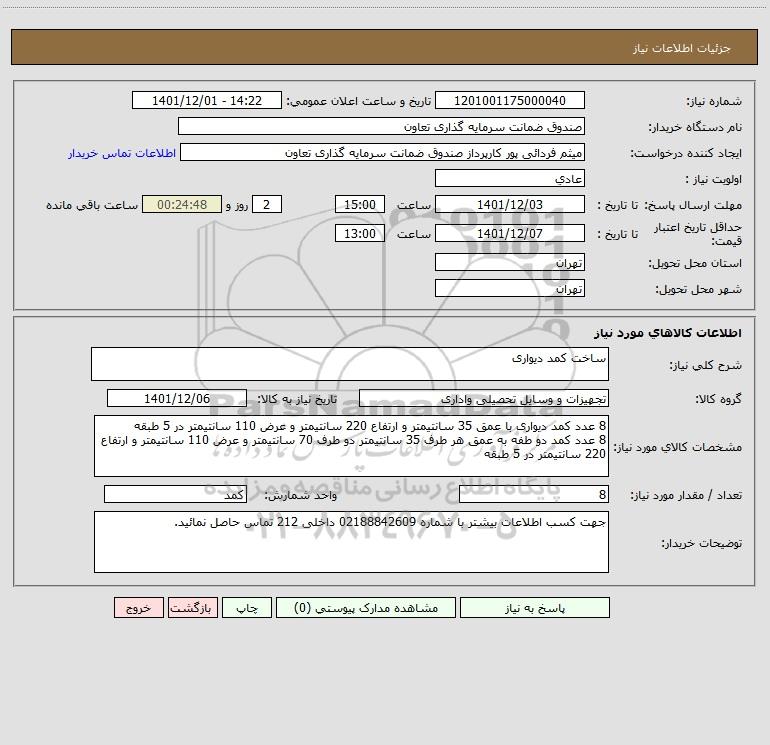The height and width of the screenshot is (745, 770).
Task: Click the خروج exit button
Action: 138,608
